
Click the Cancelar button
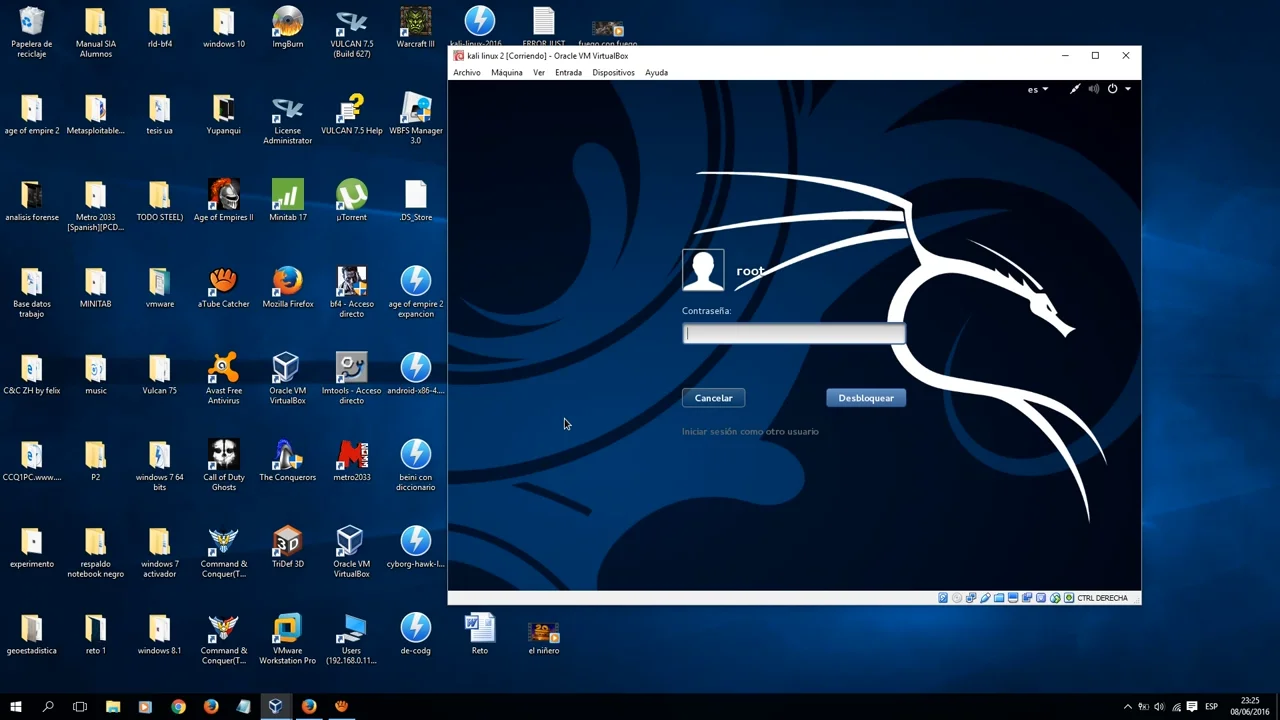coord(713,398)
